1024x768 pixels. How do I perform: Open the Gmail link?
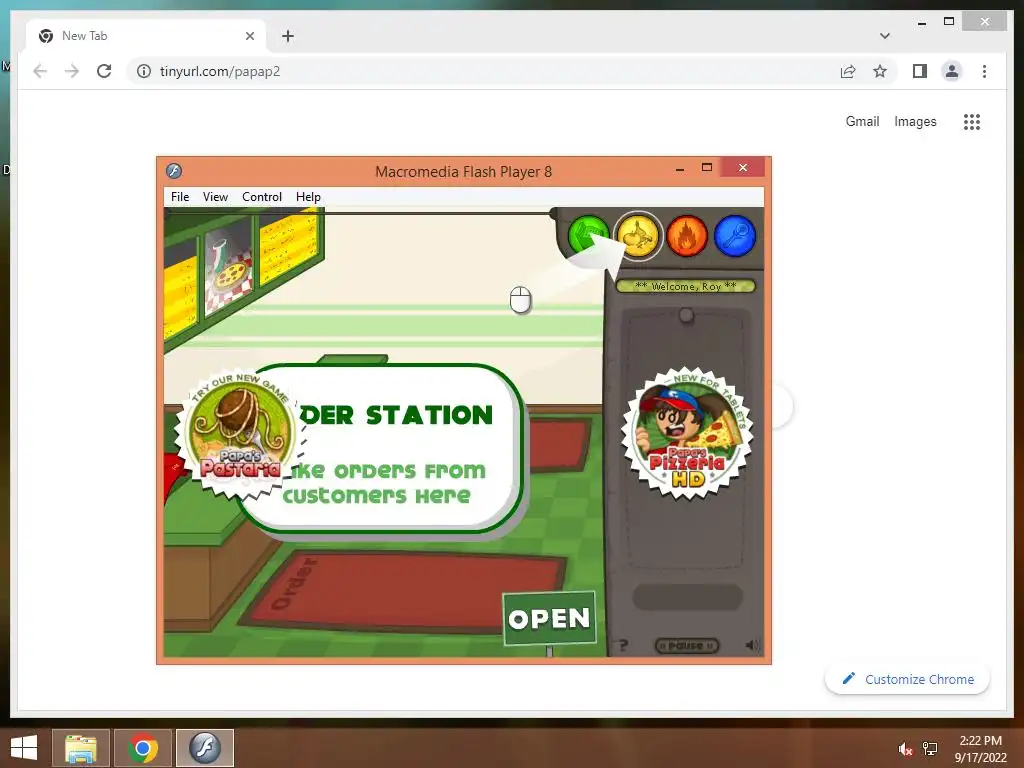point(862,121)
